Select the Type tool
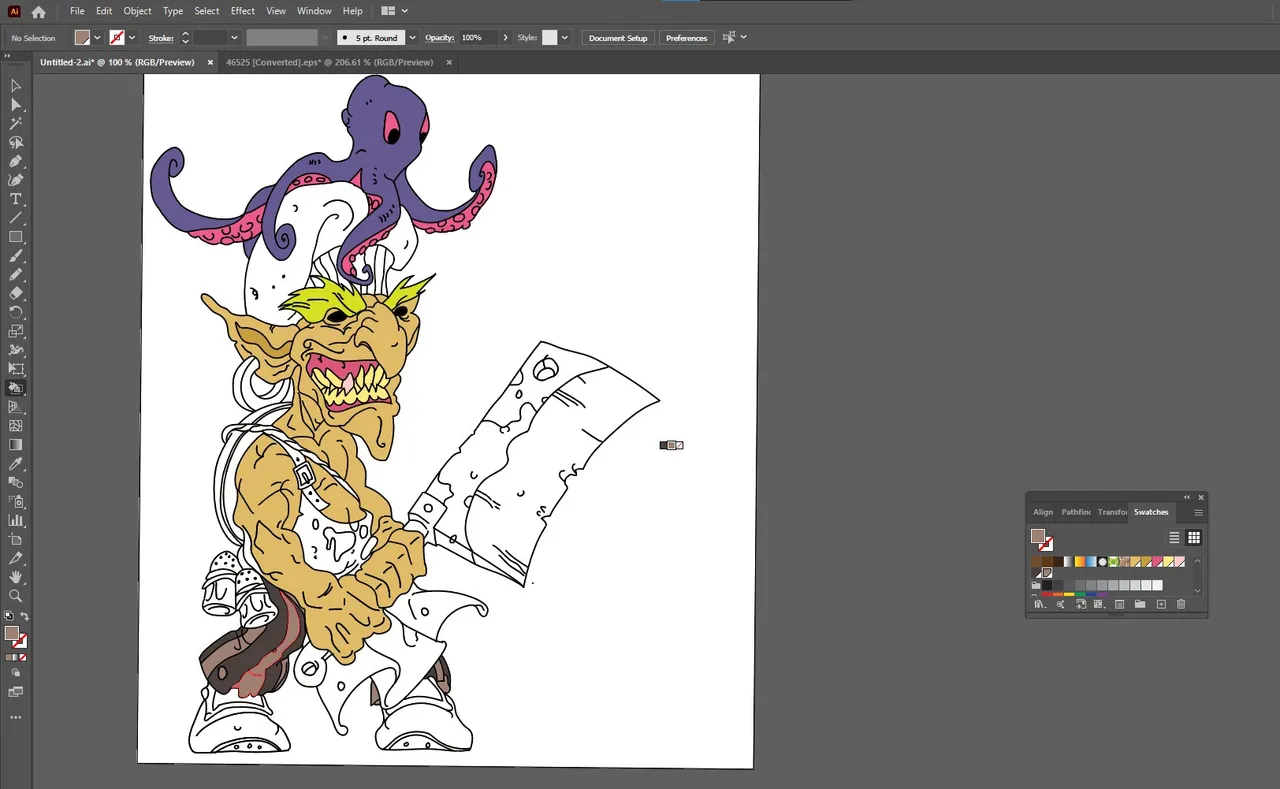 tap(16, 199)
